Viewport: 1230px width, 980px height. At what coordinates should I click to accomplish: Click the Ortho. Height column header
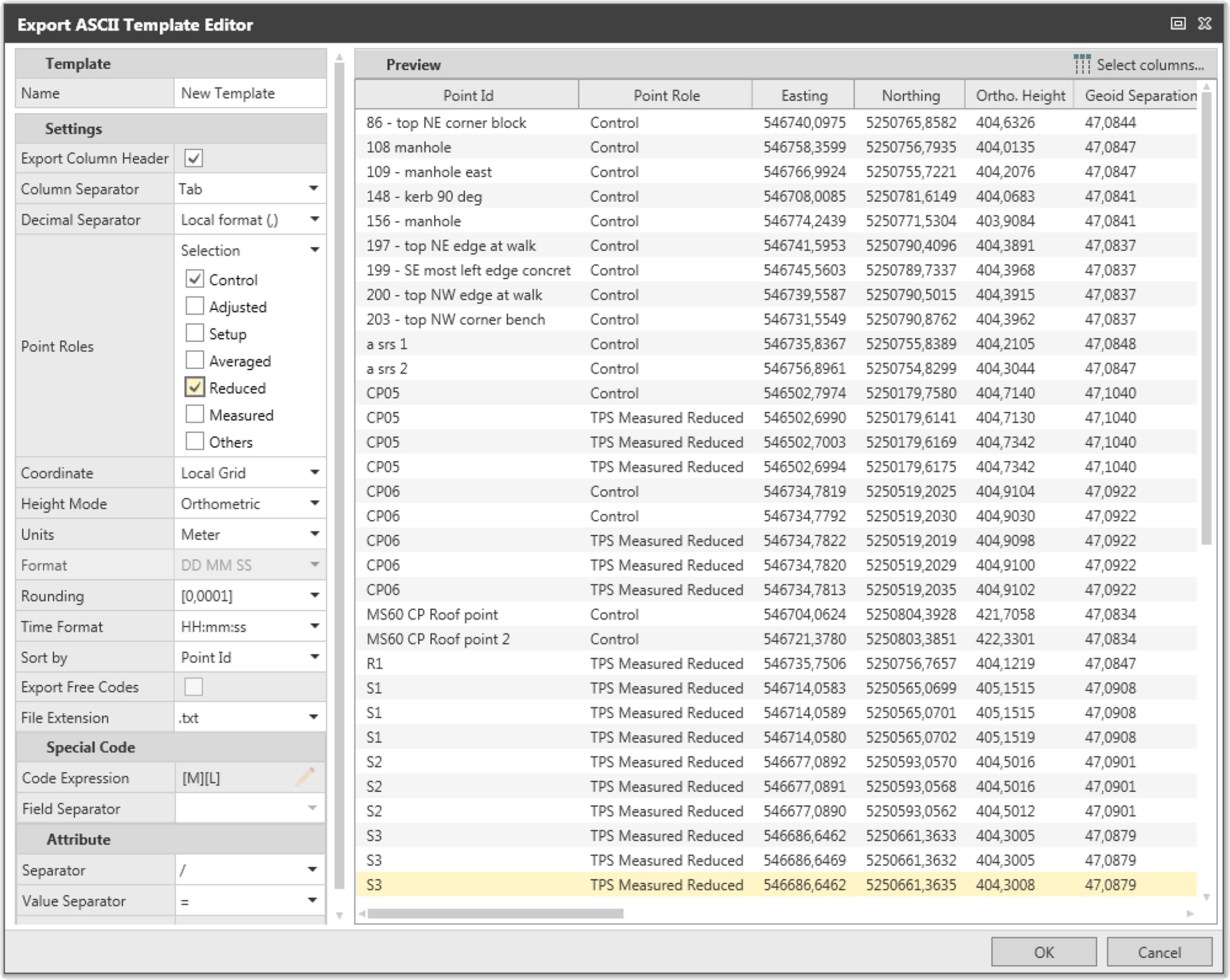point(1019,95)
